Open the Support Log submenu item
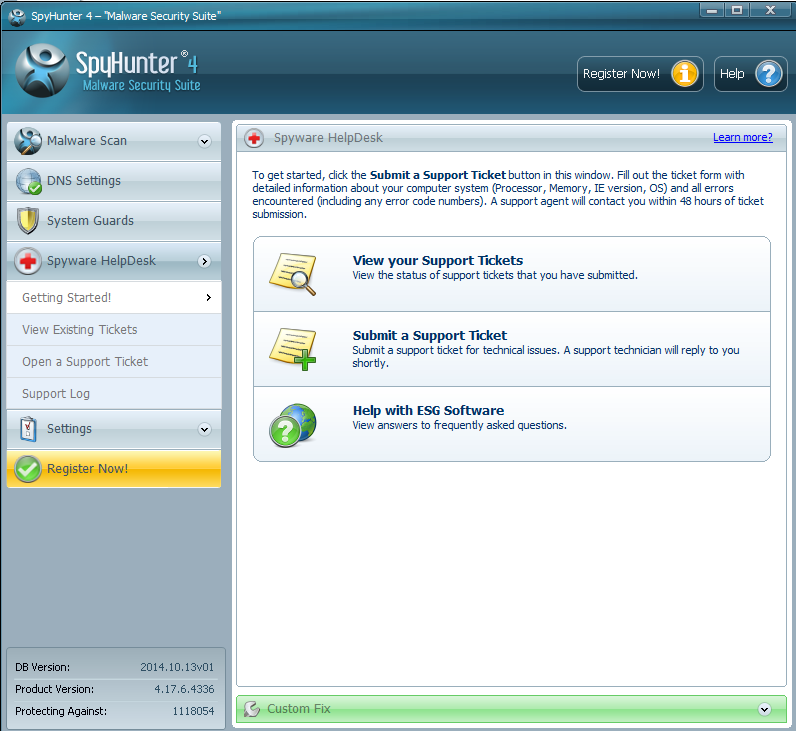 pyautogui.click(x=56, y=393)
